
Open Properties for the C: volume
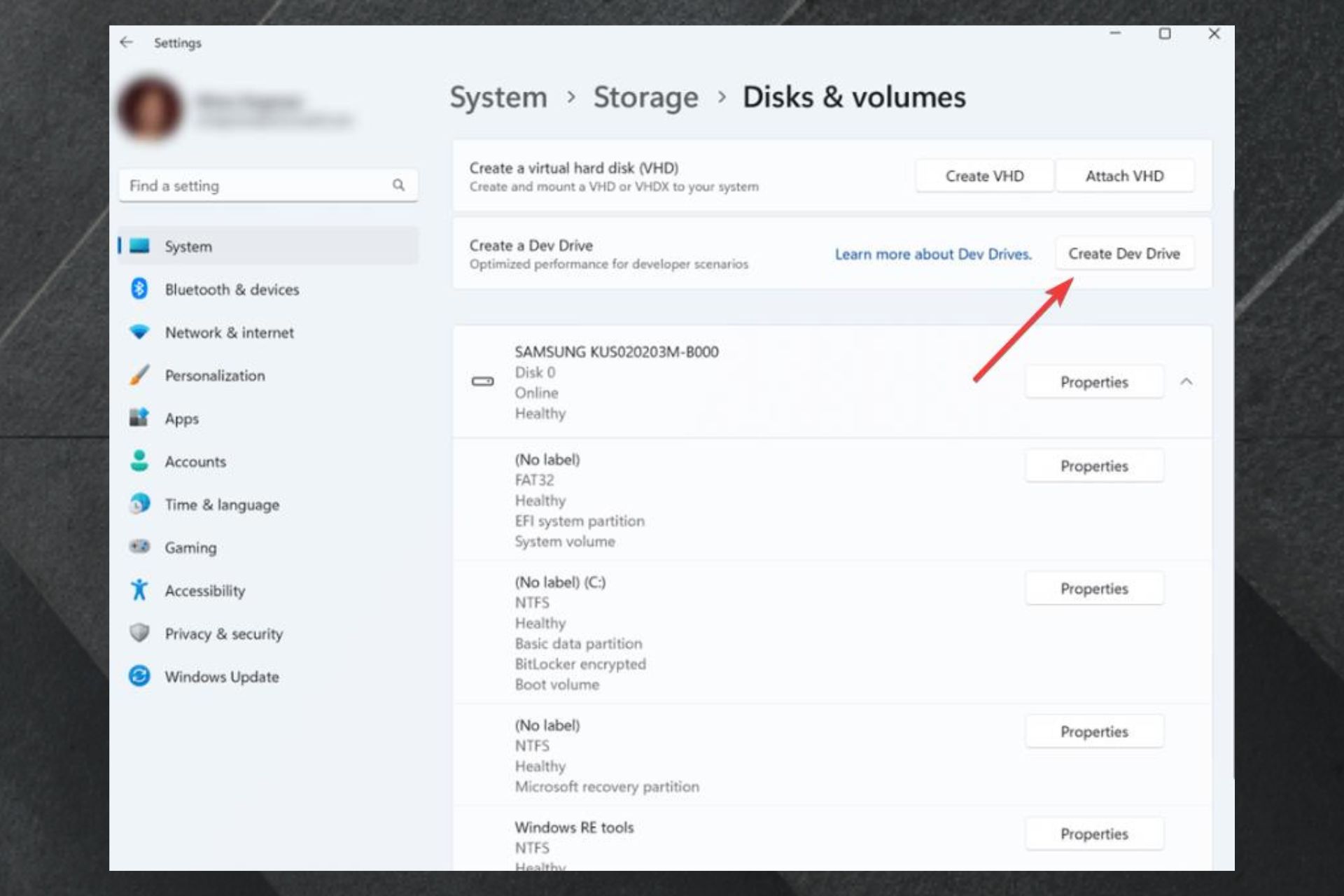pos(1093,589)
